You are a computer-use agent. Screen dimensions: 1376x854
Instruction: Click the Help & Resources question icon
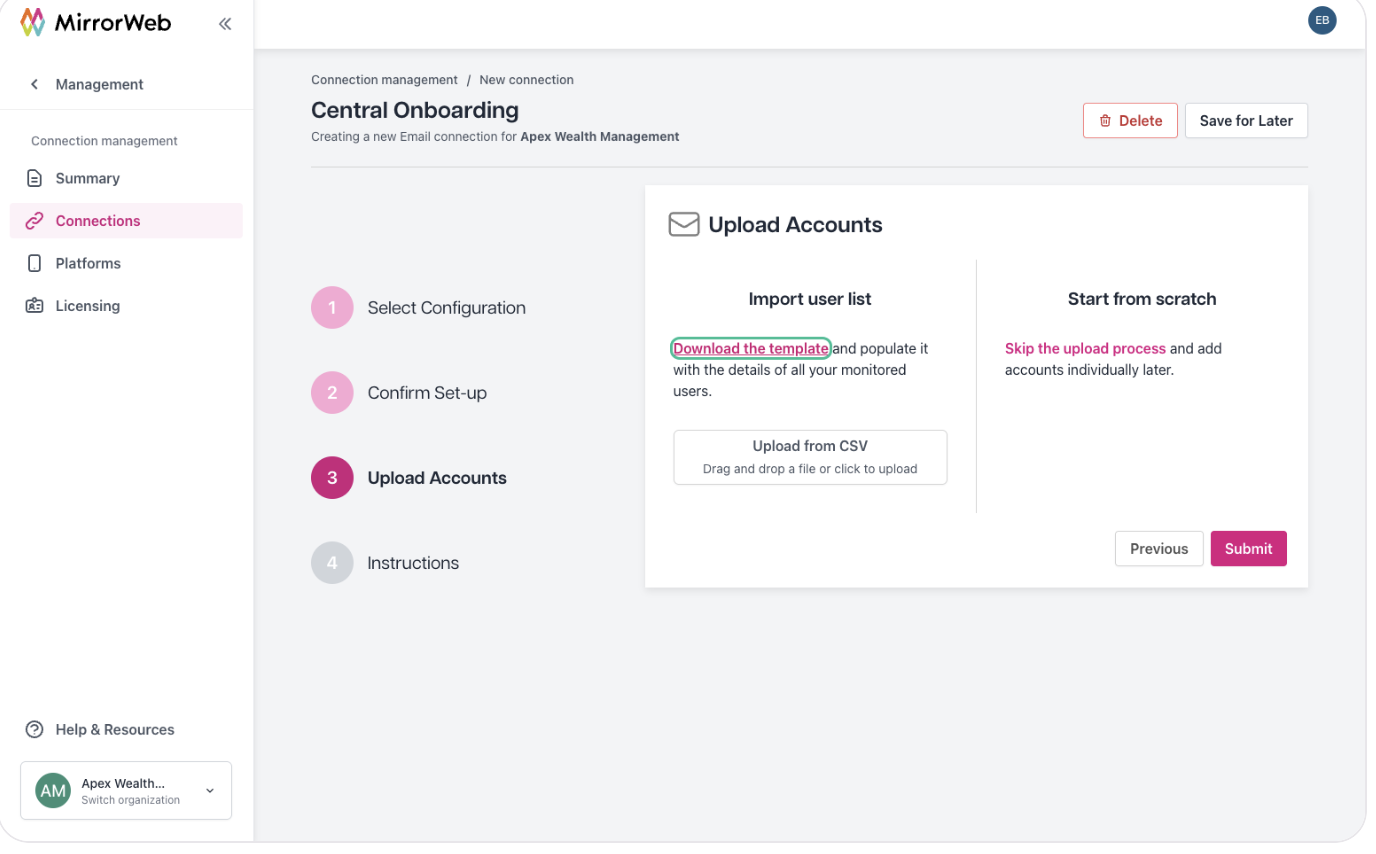(x=35, y=730)
